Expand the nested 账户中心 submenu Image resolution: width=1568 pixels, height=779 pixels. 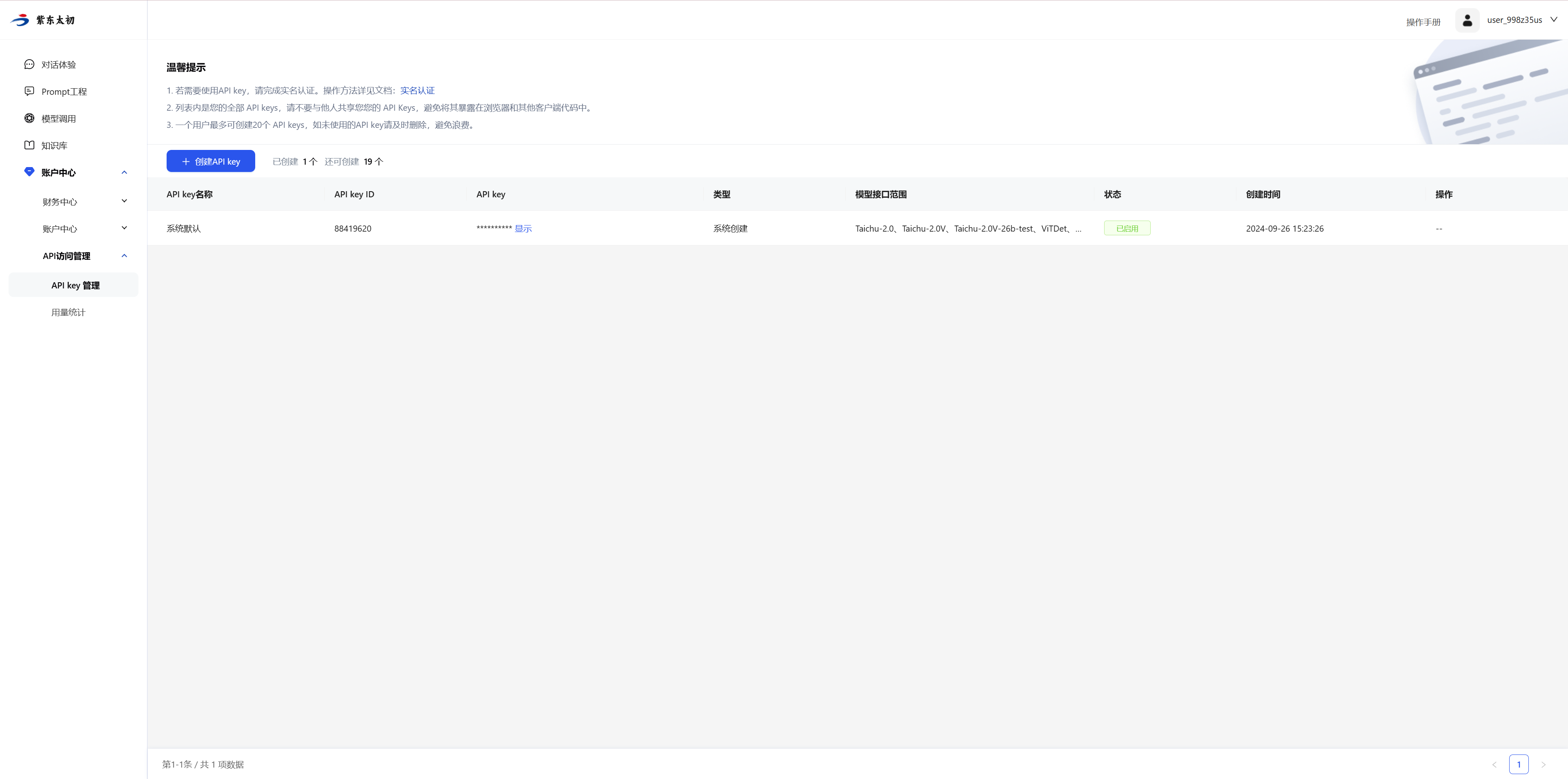coord(124,228)
